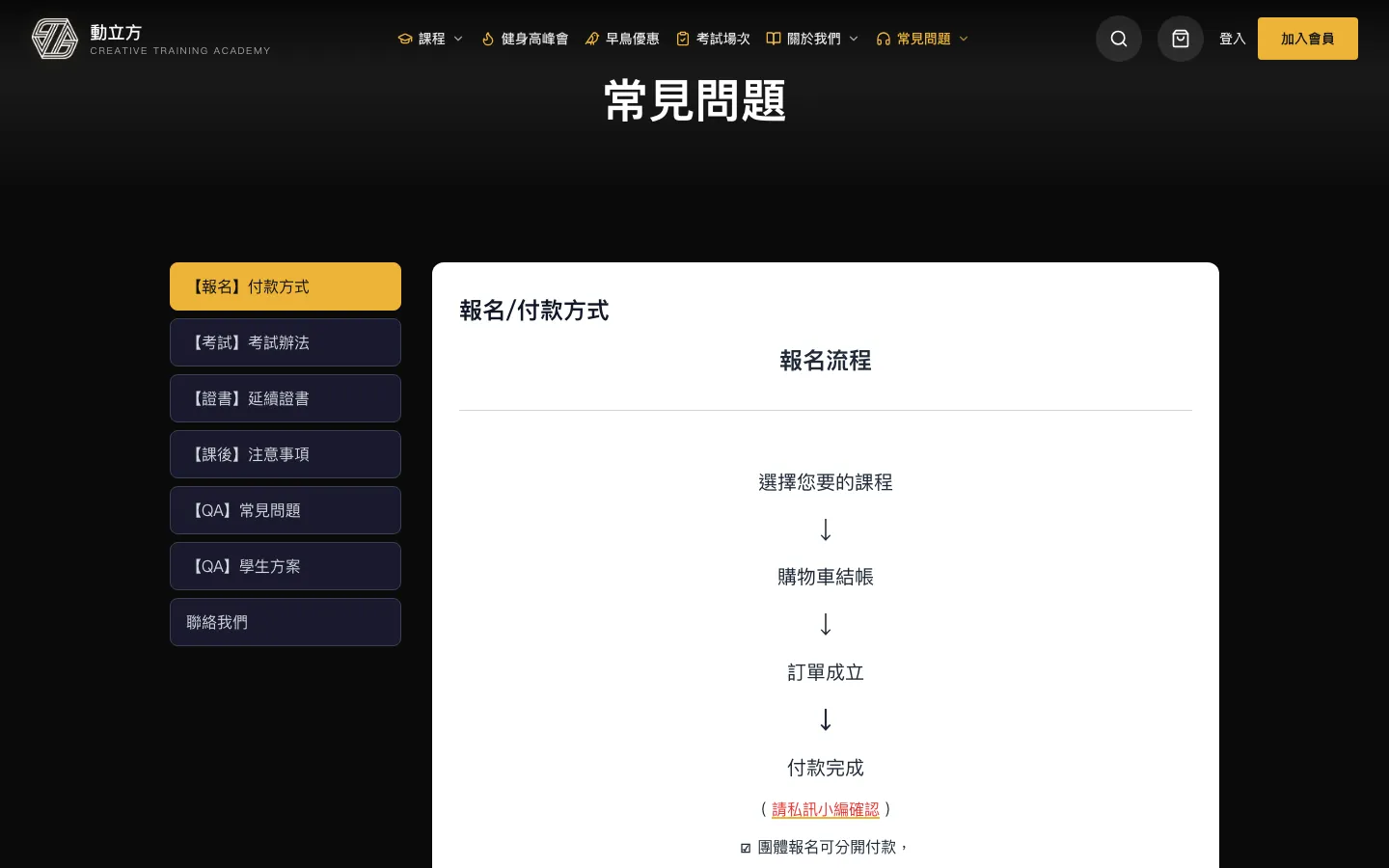
Task: Click the rocket icon beside 早鳥優惠
Action: click(592, 39)
